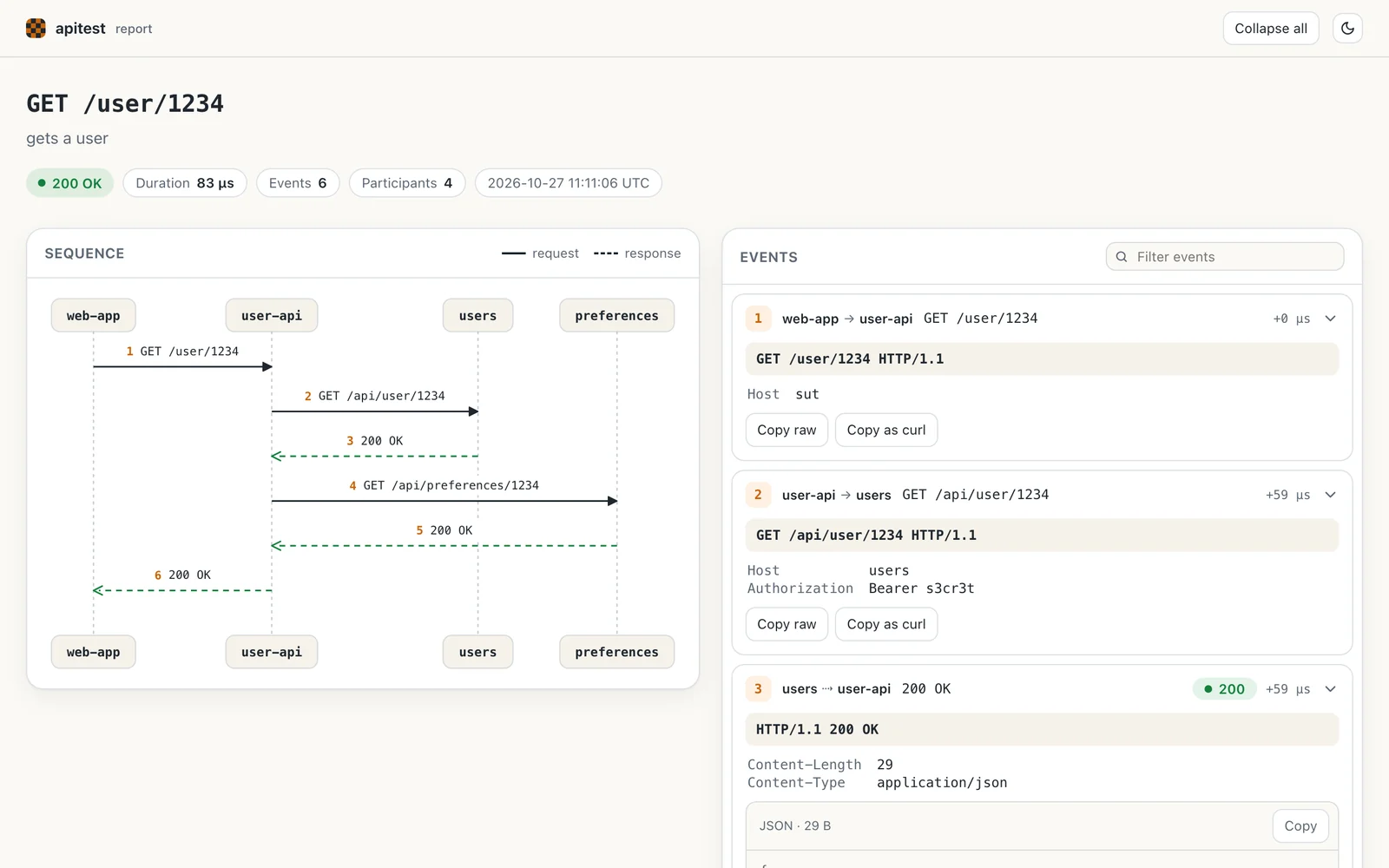Click sequence message 2 GET /api/user/1234

(374, 396)
